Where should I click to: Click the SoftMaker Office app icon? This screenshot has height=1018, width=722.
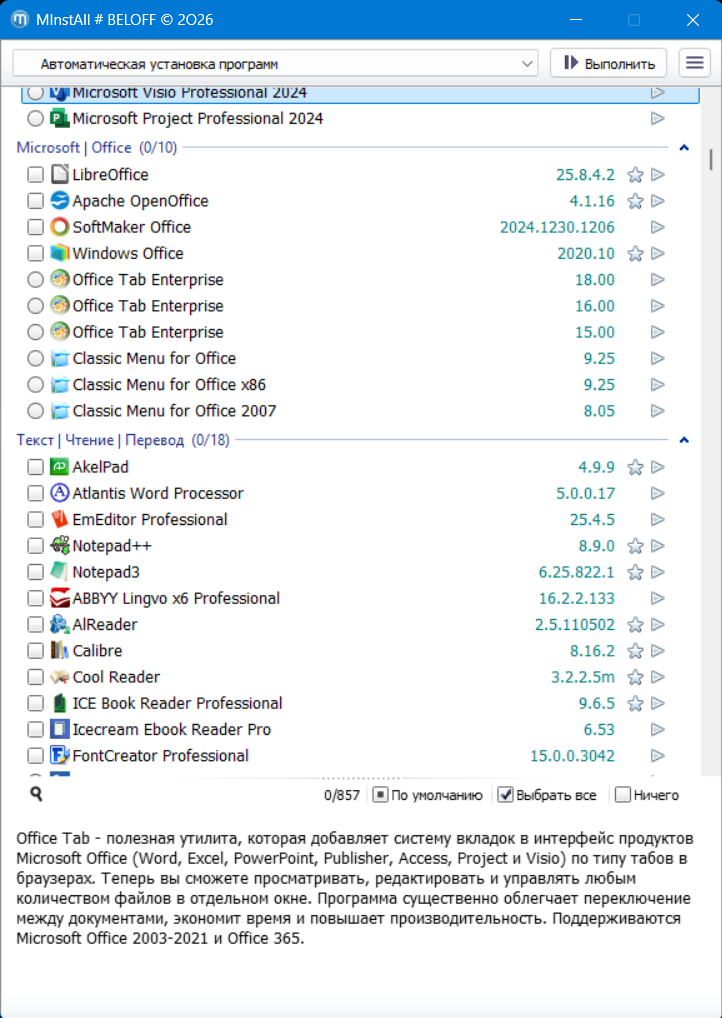coord(59,227)
